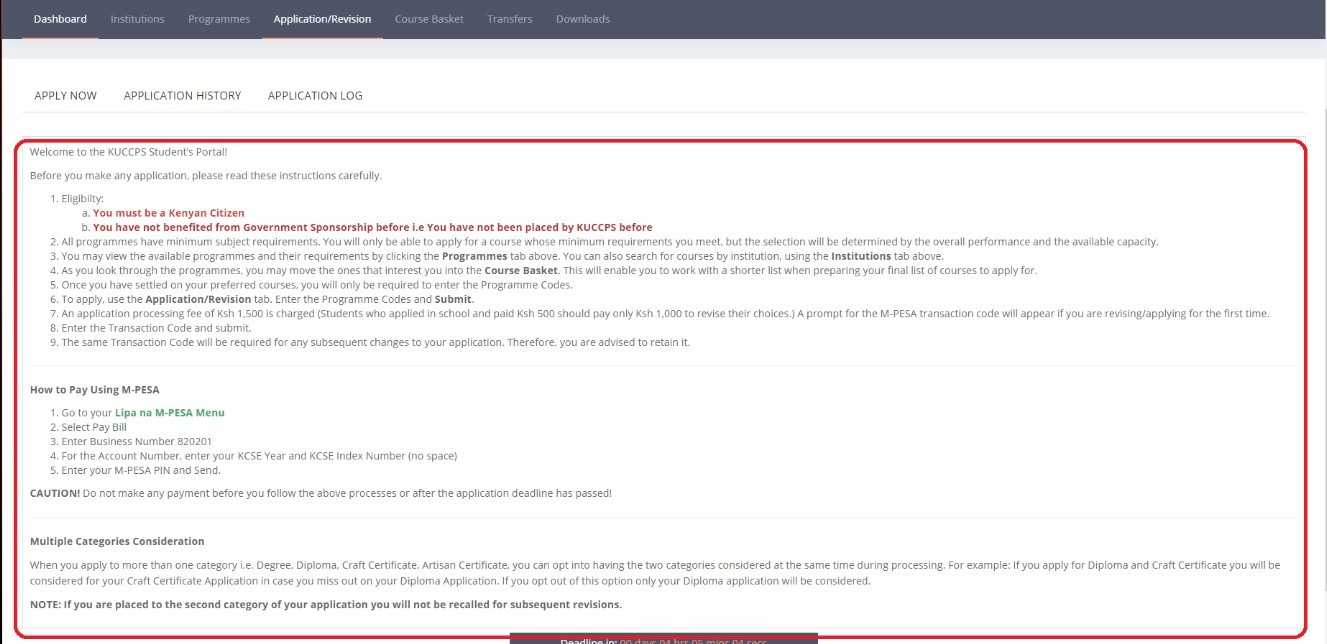Select the APPLY NOW sub-tab
1327x644 pixels.
tap(64, 94)
